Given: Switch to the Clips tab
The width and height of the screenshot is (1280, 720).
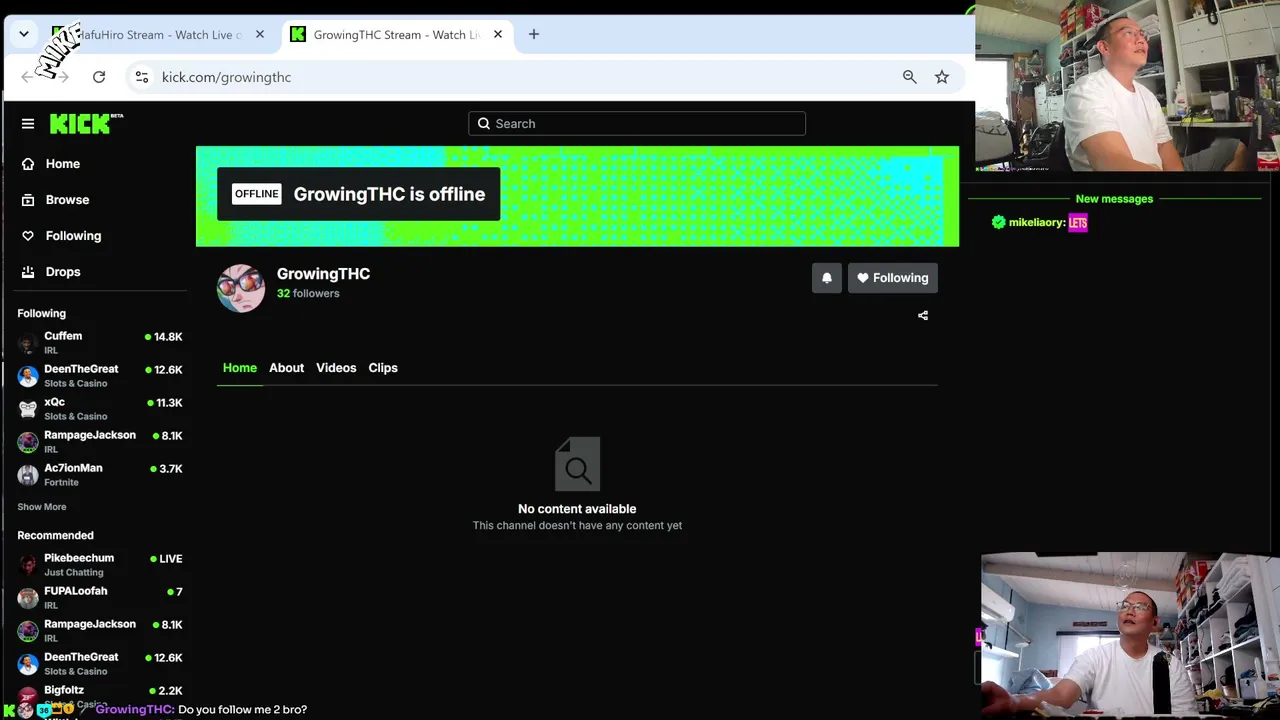Looking at the screenshot, I should tap(383, 368).
